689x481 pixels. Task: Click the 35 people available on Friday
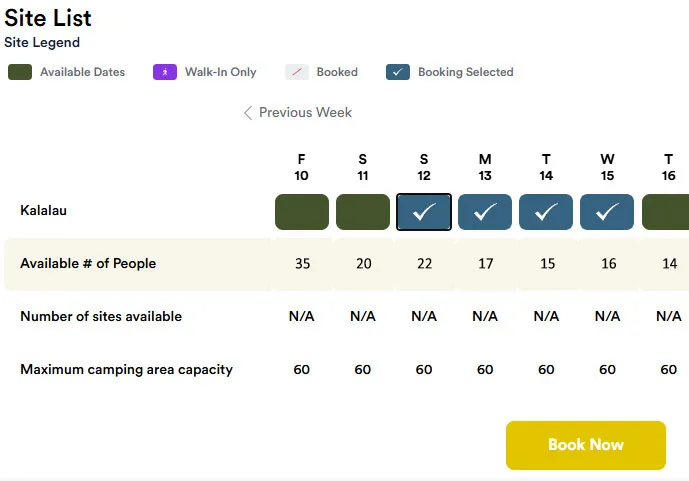pos(302,264)
